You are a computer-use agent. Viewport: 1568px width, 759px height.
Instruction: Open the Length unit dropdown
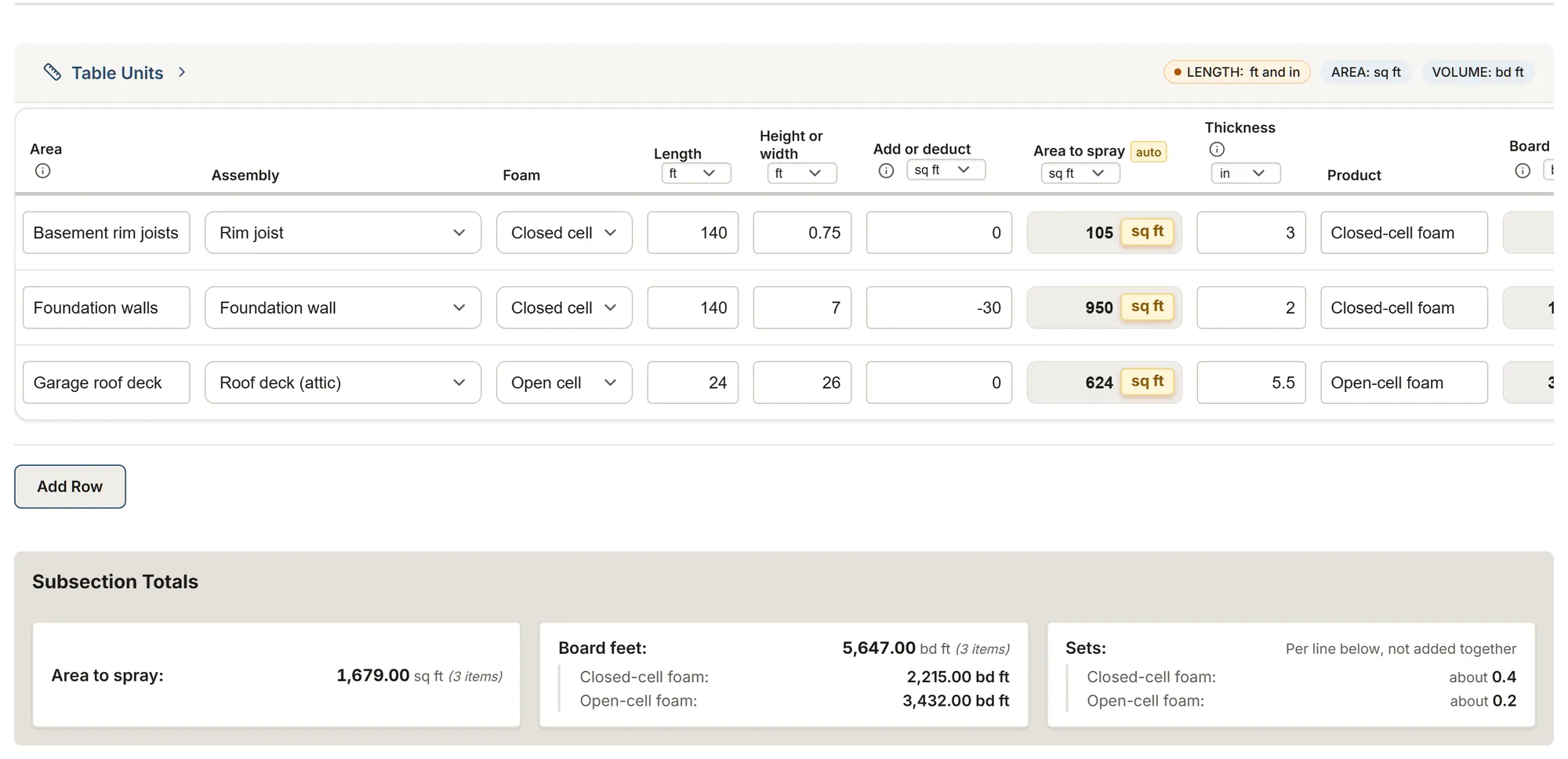point(696,173)
